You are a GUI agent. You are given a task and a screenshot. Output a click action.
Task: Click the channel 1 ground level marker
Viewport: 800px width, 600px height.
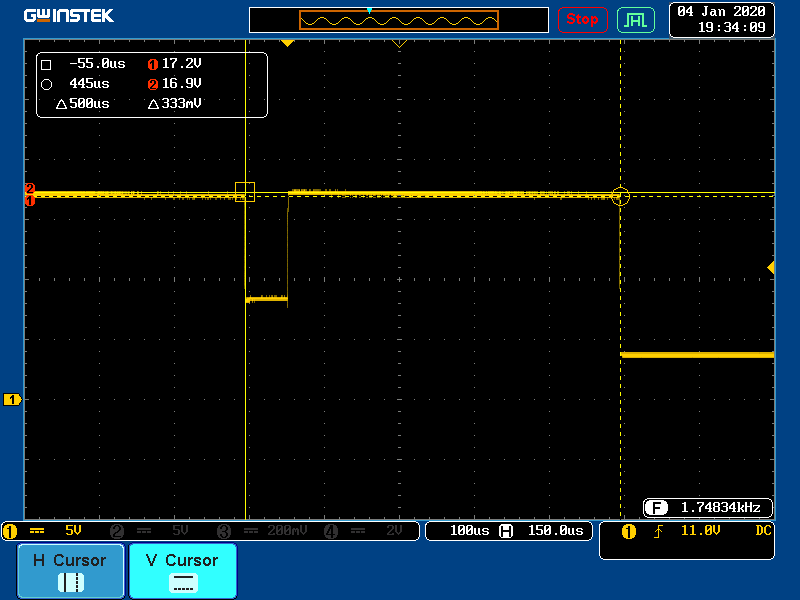click(12, 400)
